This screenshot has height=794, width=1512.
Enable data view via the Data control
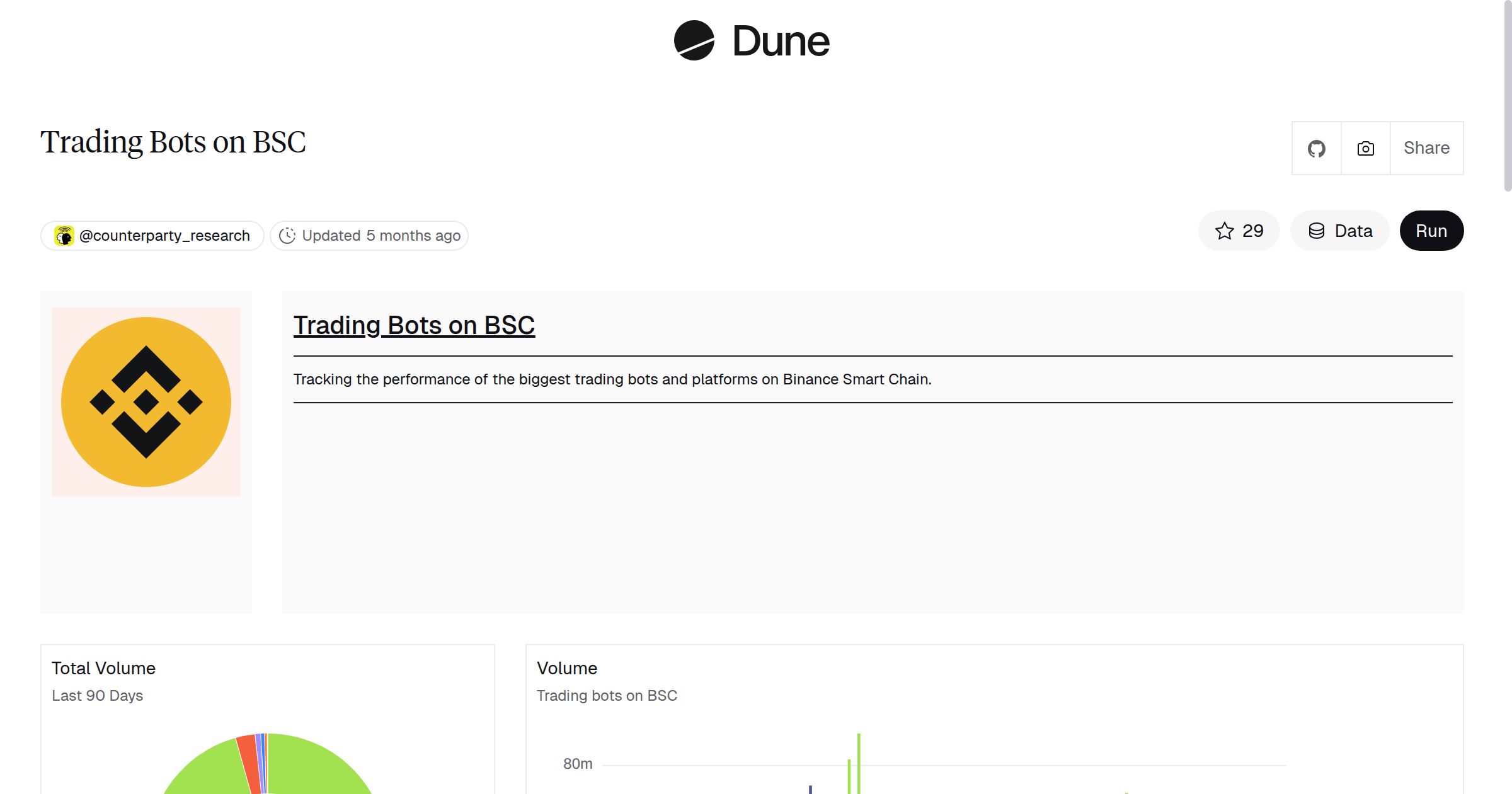coord(1339,231)
